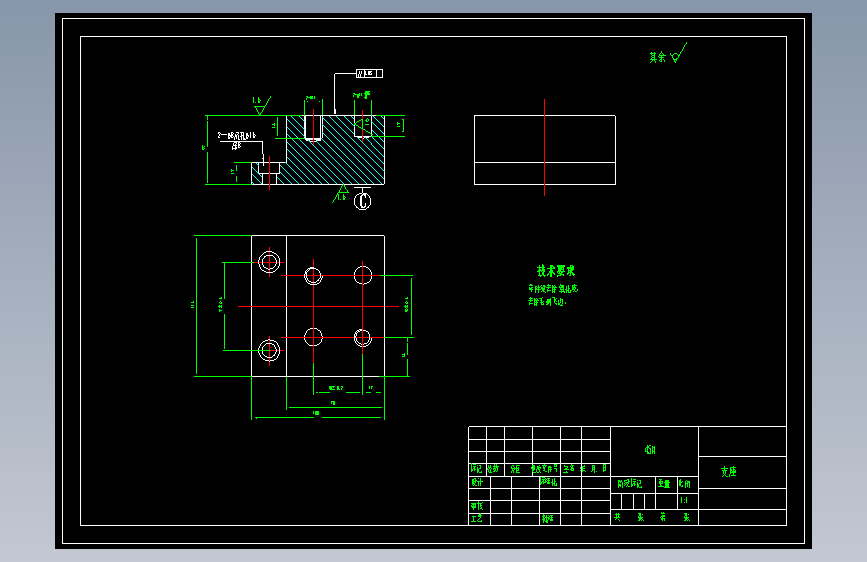Click the 工艺 cell in title block

[477, 519]
